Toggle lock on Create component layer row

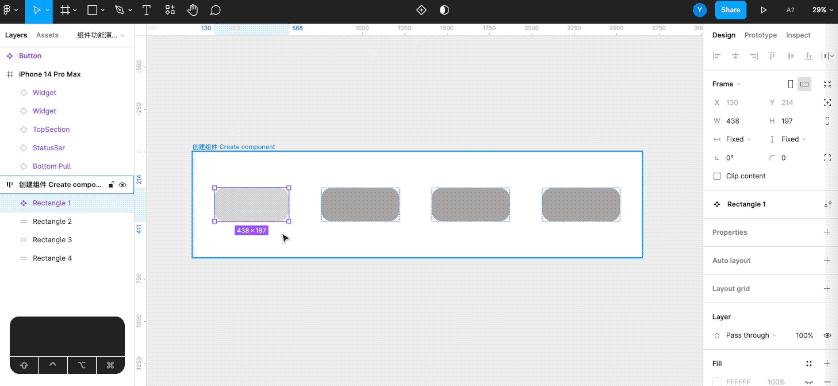[111, 184]
